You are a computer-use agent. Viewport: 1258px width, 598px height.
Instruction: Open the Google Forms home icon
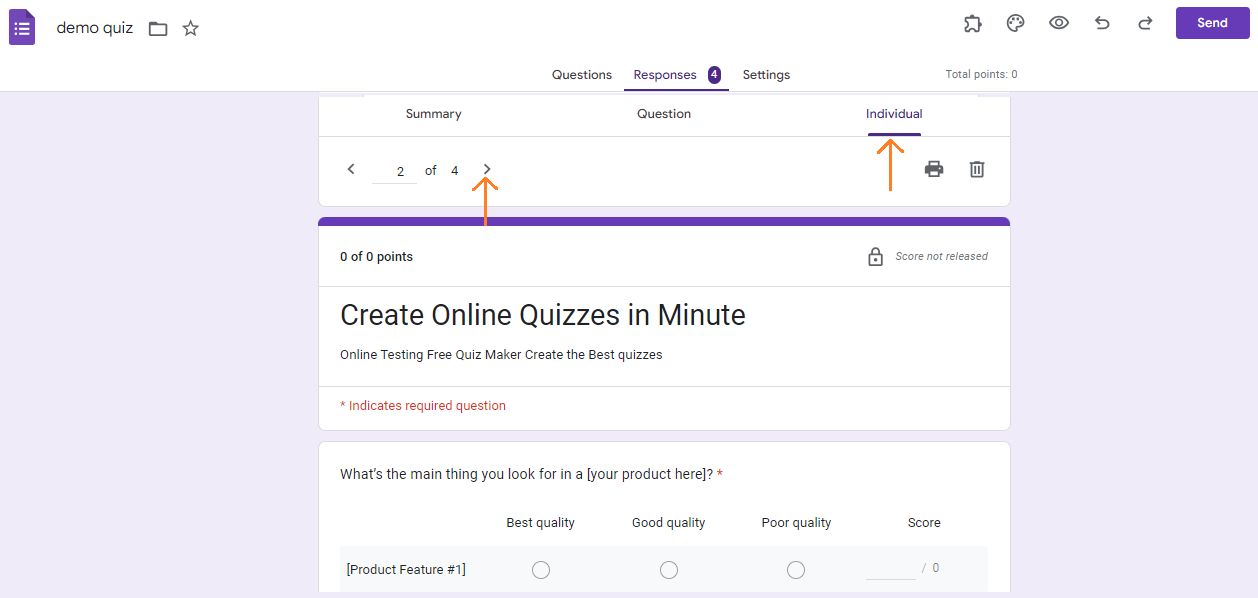22,27
